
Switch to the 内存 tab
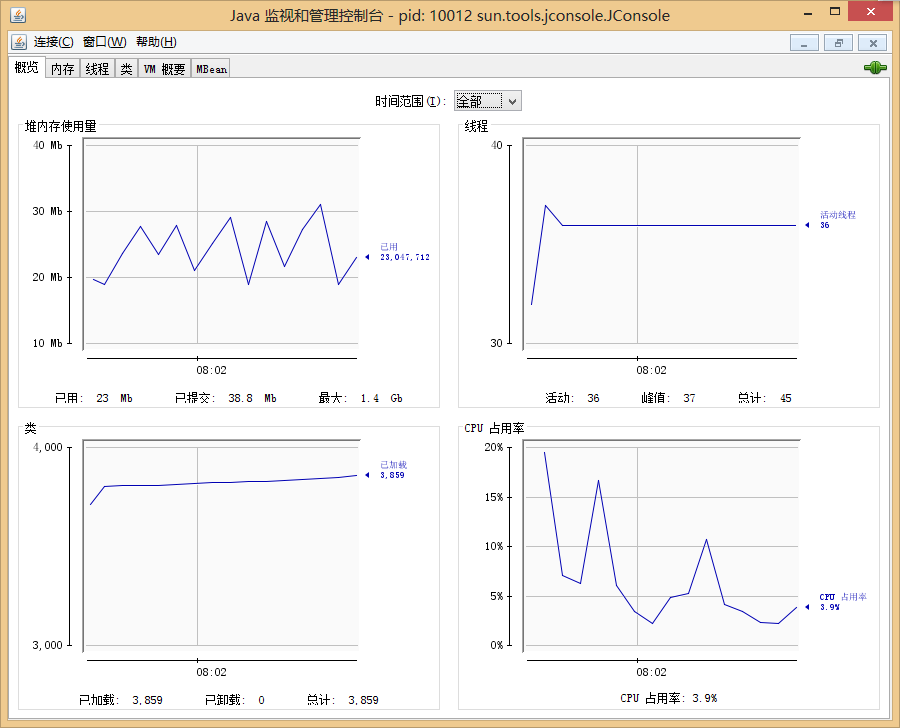point(63,69)
